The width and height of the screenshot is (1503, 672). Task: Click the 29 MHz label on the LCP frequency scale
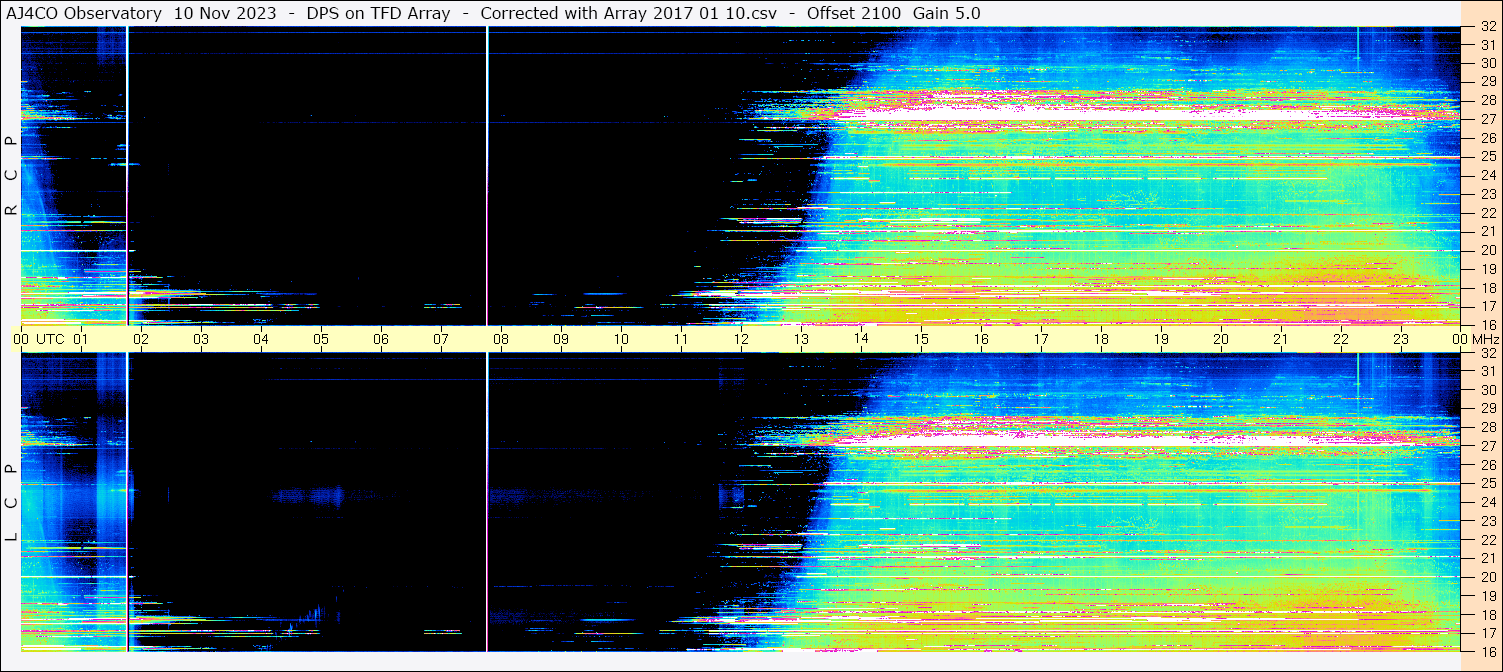[1487, 409]
